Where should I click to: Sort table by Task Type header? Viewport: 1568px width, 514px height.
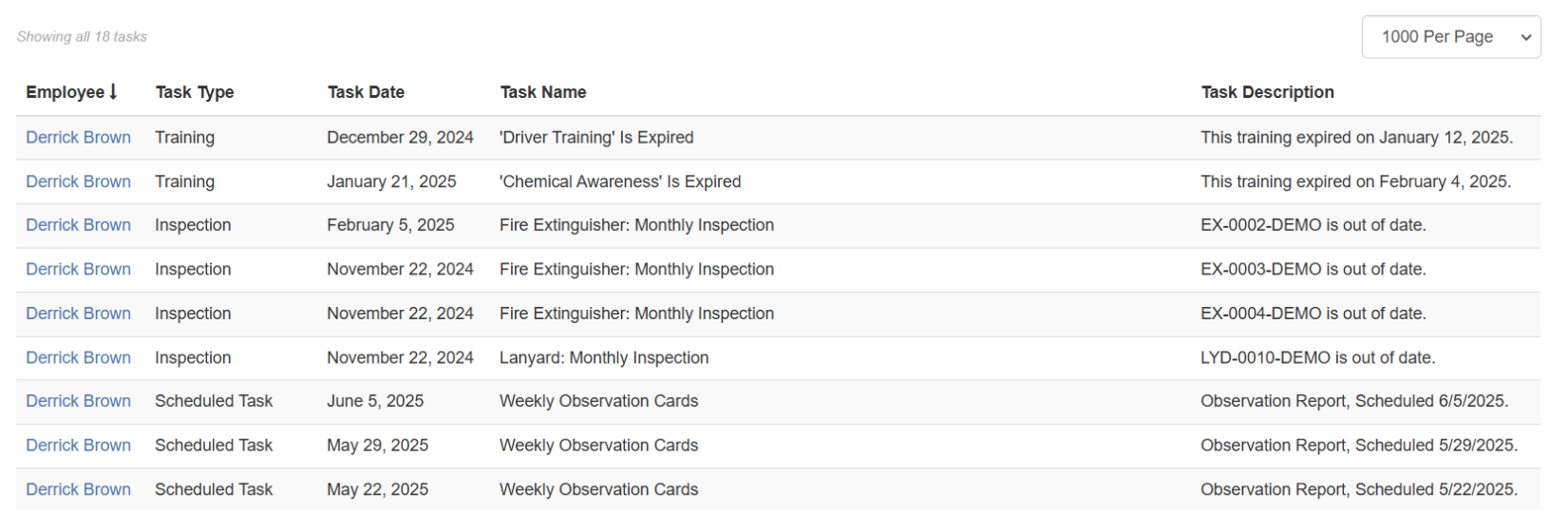click(x=195, y=92)
